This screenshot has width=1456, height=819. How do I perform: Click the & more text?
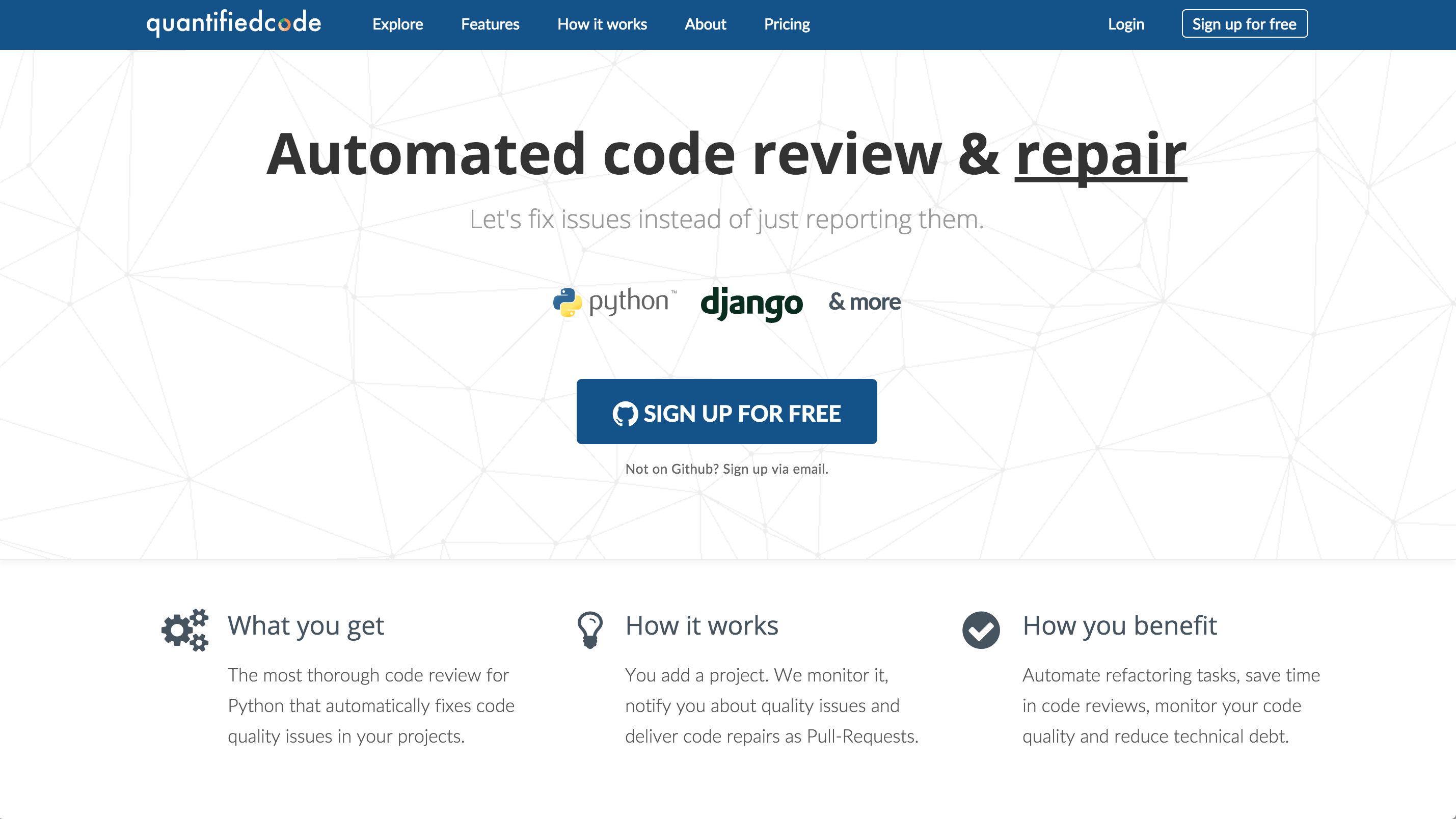[864, 301]
